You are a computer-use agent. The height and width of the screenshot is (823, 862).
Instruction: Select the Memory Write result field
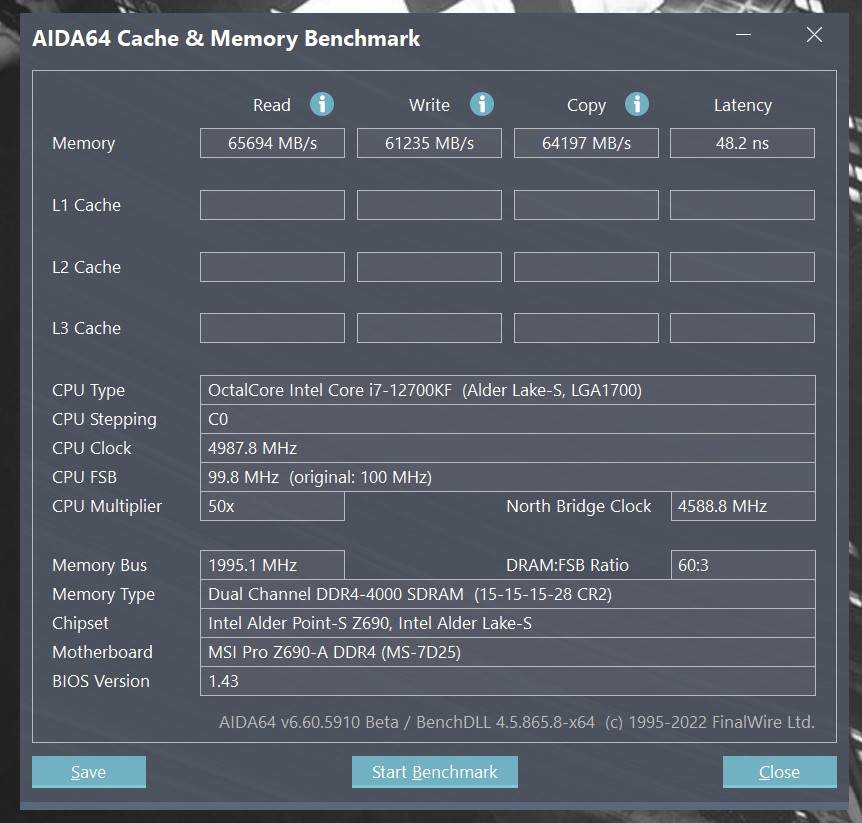(429, 143)
